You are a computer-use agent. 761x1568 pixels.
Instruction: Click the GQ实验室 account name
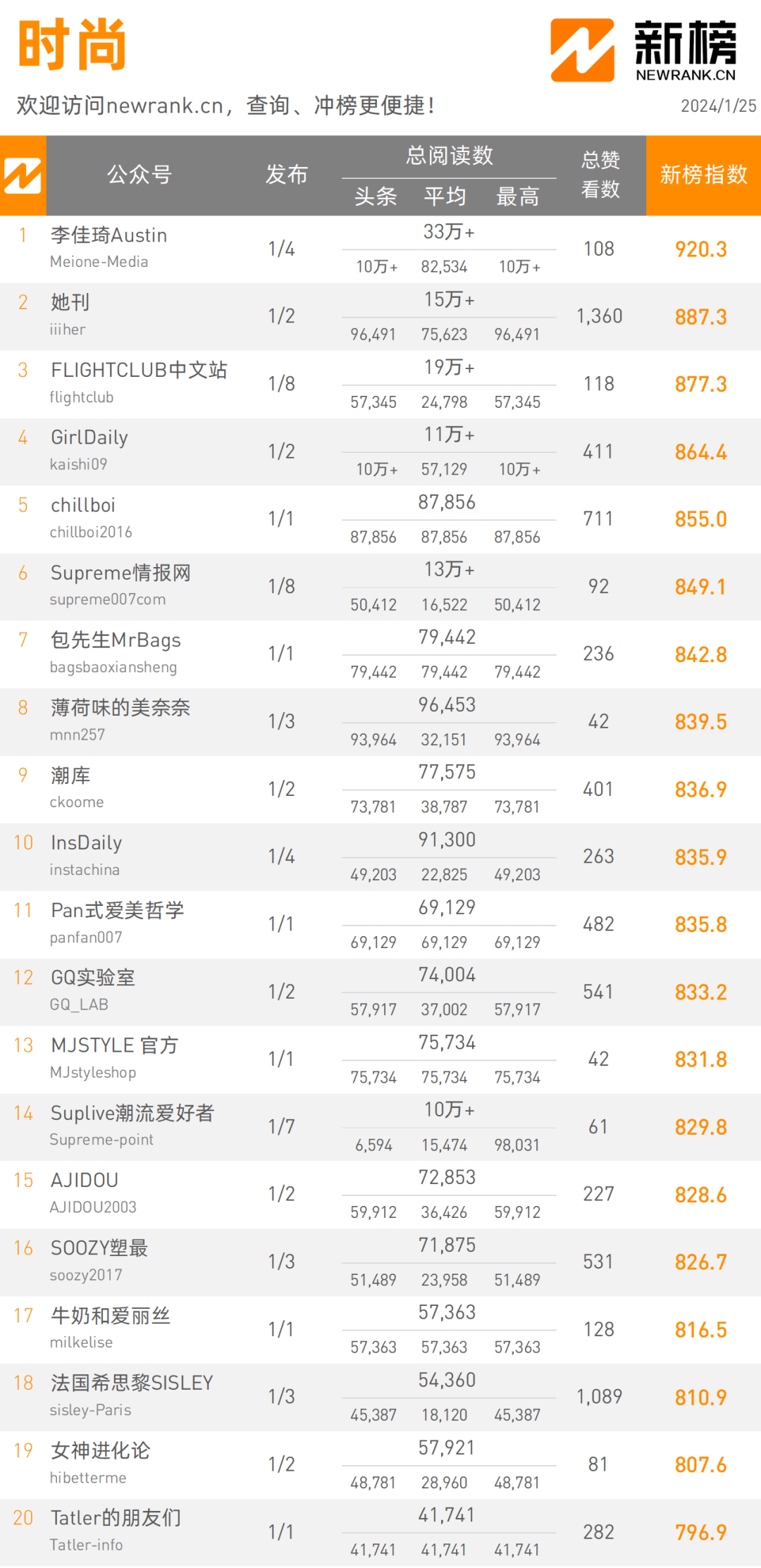pyautogui.click(x=93, y=978)
